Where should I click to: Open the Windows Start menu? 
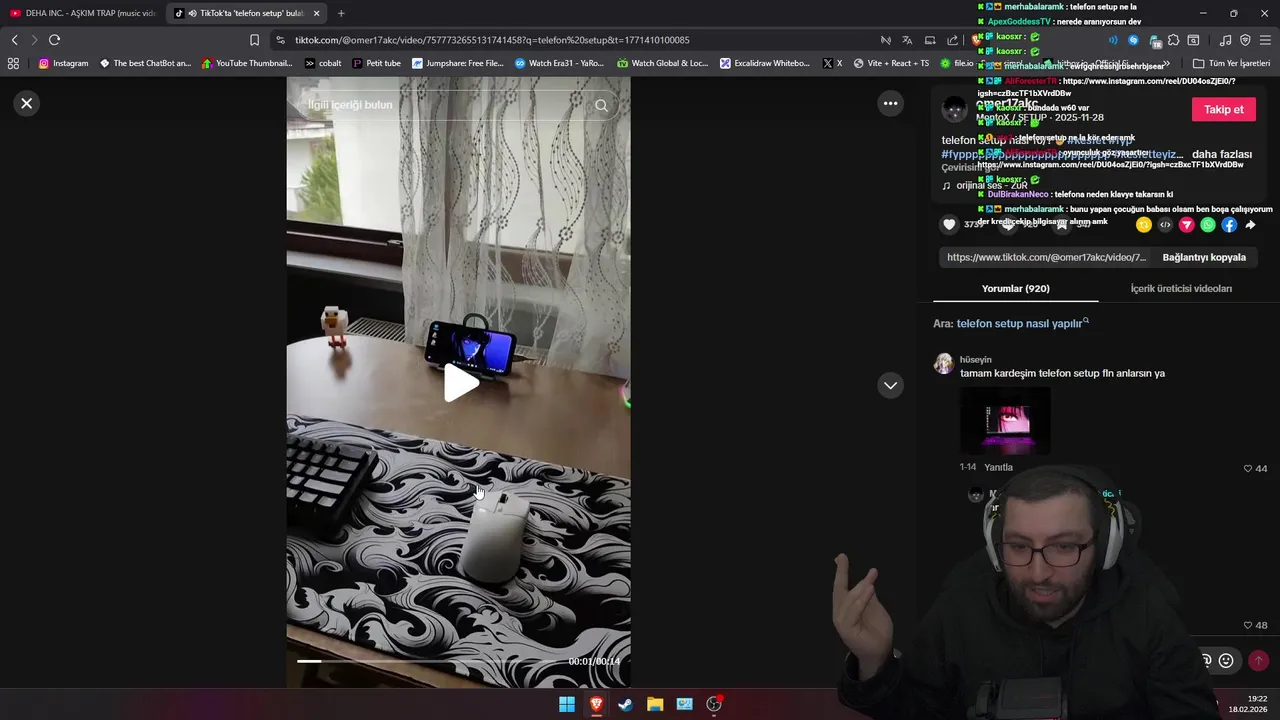coord(567,704)
